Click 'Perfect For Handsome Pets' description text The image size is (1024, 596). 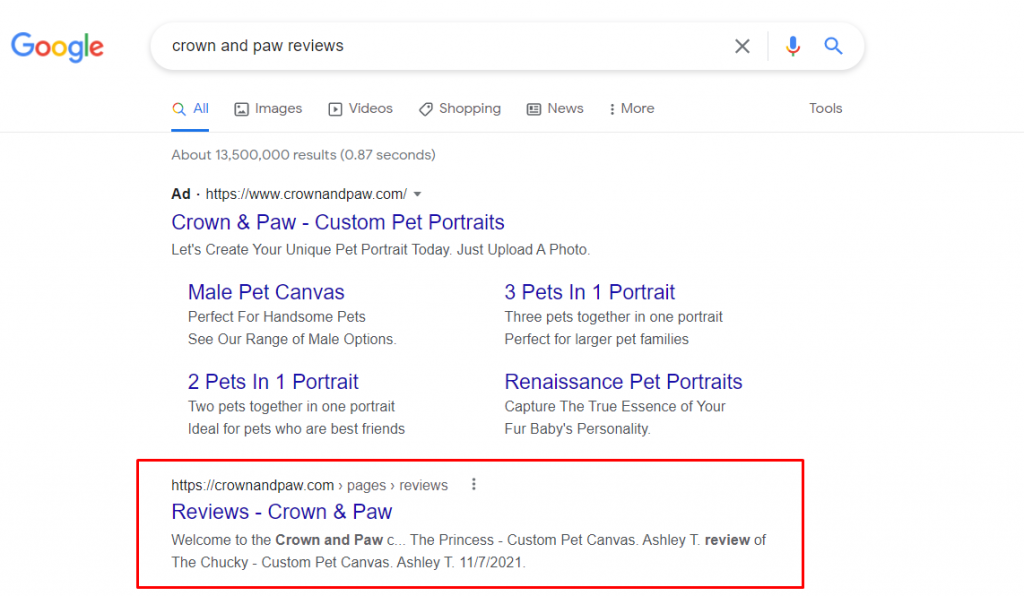277,317
